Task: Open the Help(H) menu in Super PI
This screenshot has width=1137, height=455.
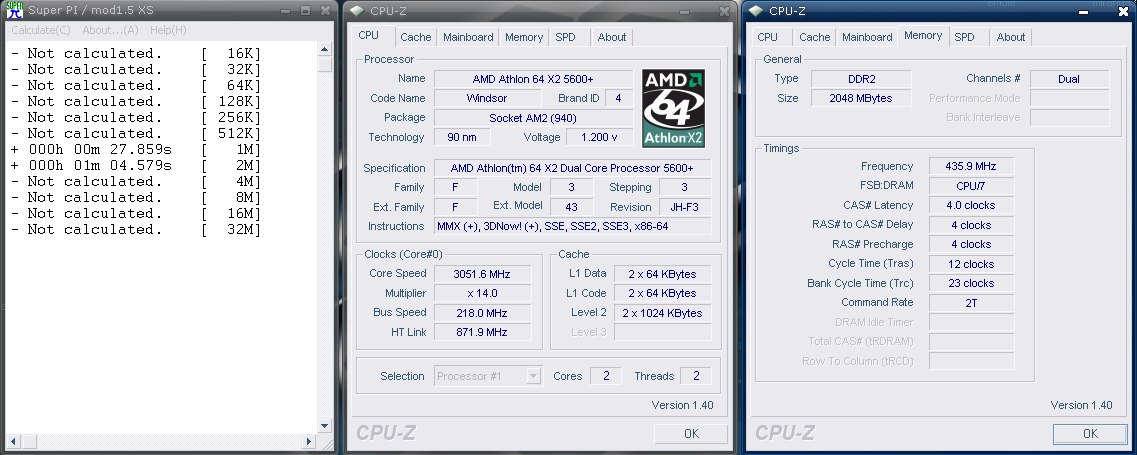Action: (x=168, y=30)
